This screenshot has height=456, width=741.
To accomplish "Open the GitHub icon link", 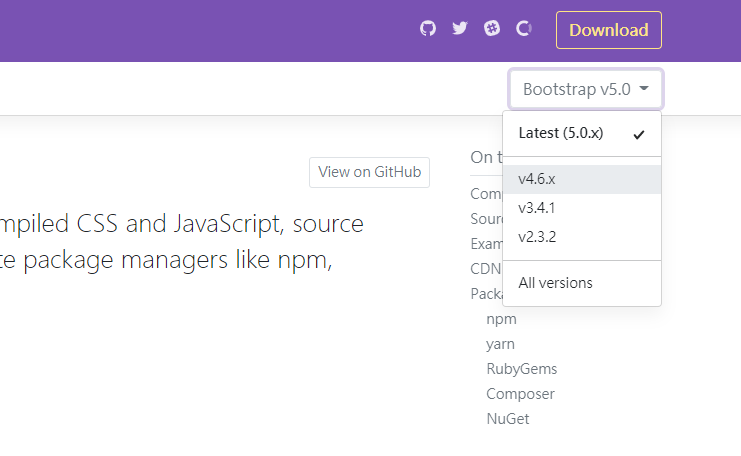I will tap(428, 29).
